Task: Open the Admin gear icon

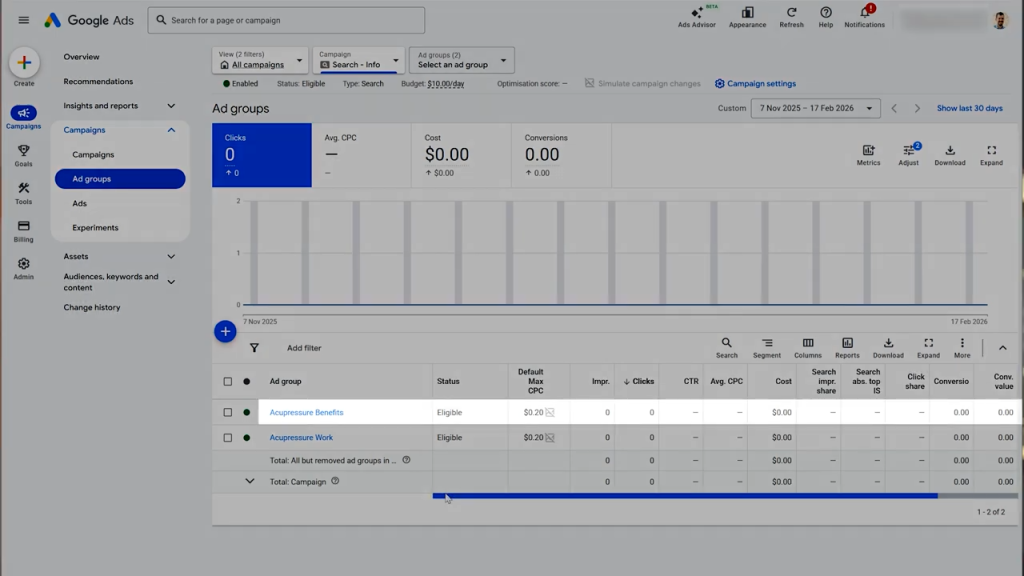Action: click(x=23, y=265)
